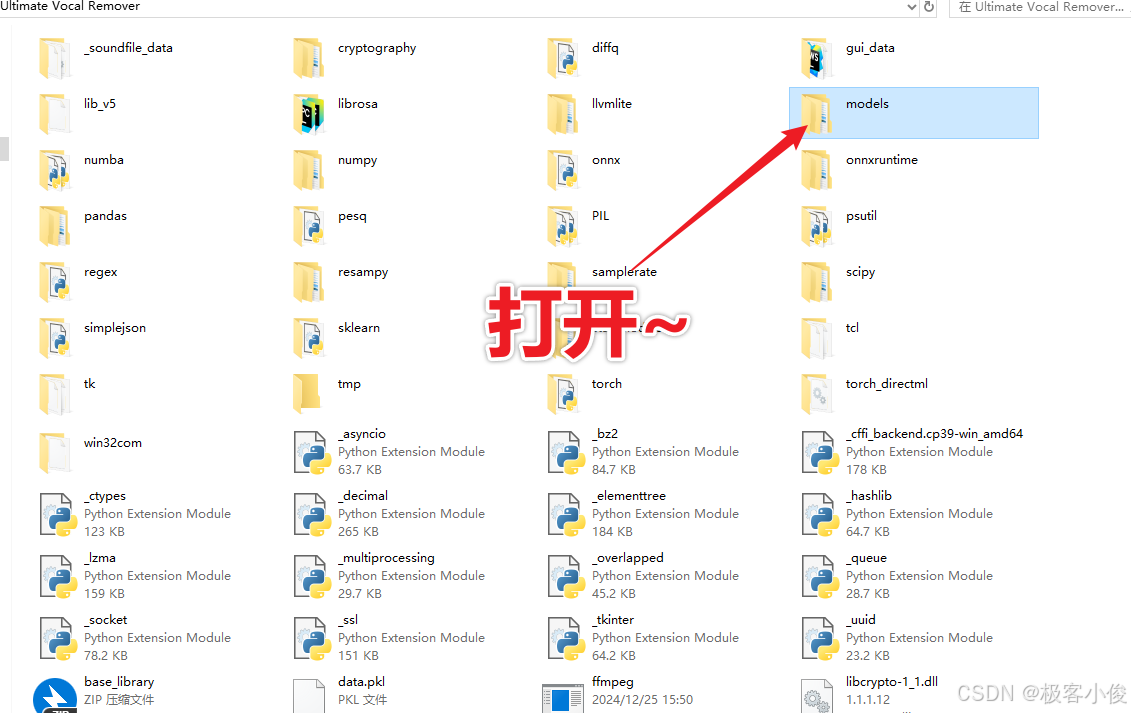Image resolution: width=1131 pixels, height=713 pixels.
Task: Click "PKL 文件" type under data.pkl
Action: 363,700
